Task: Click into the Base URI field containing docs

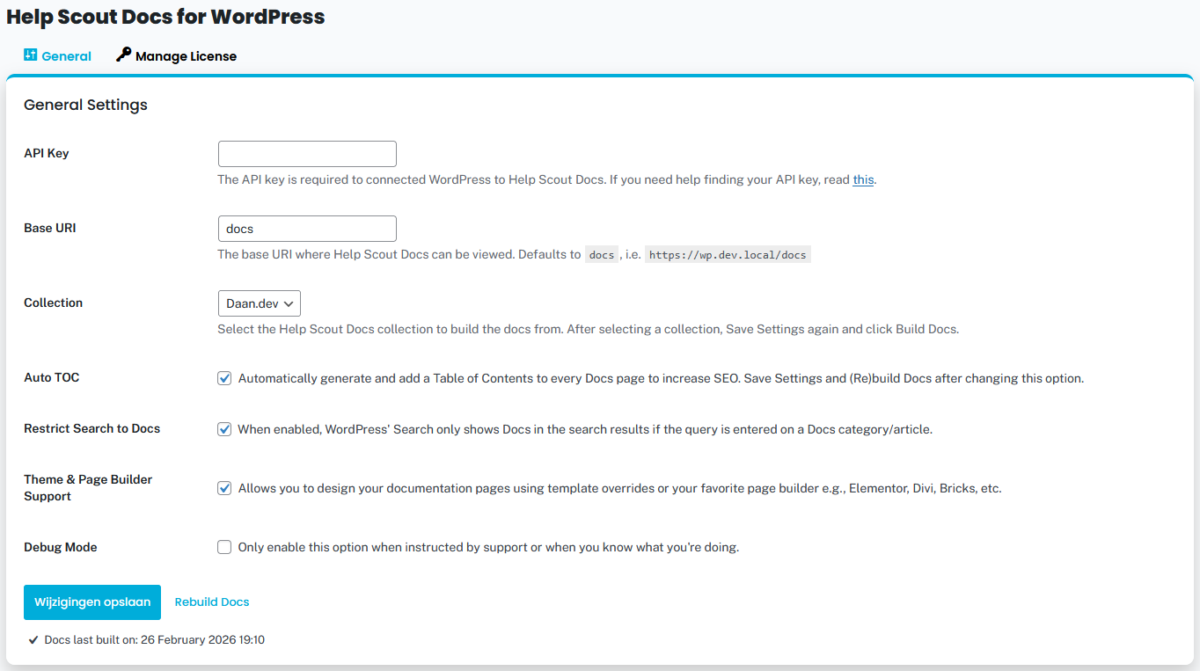Action: 307,229
